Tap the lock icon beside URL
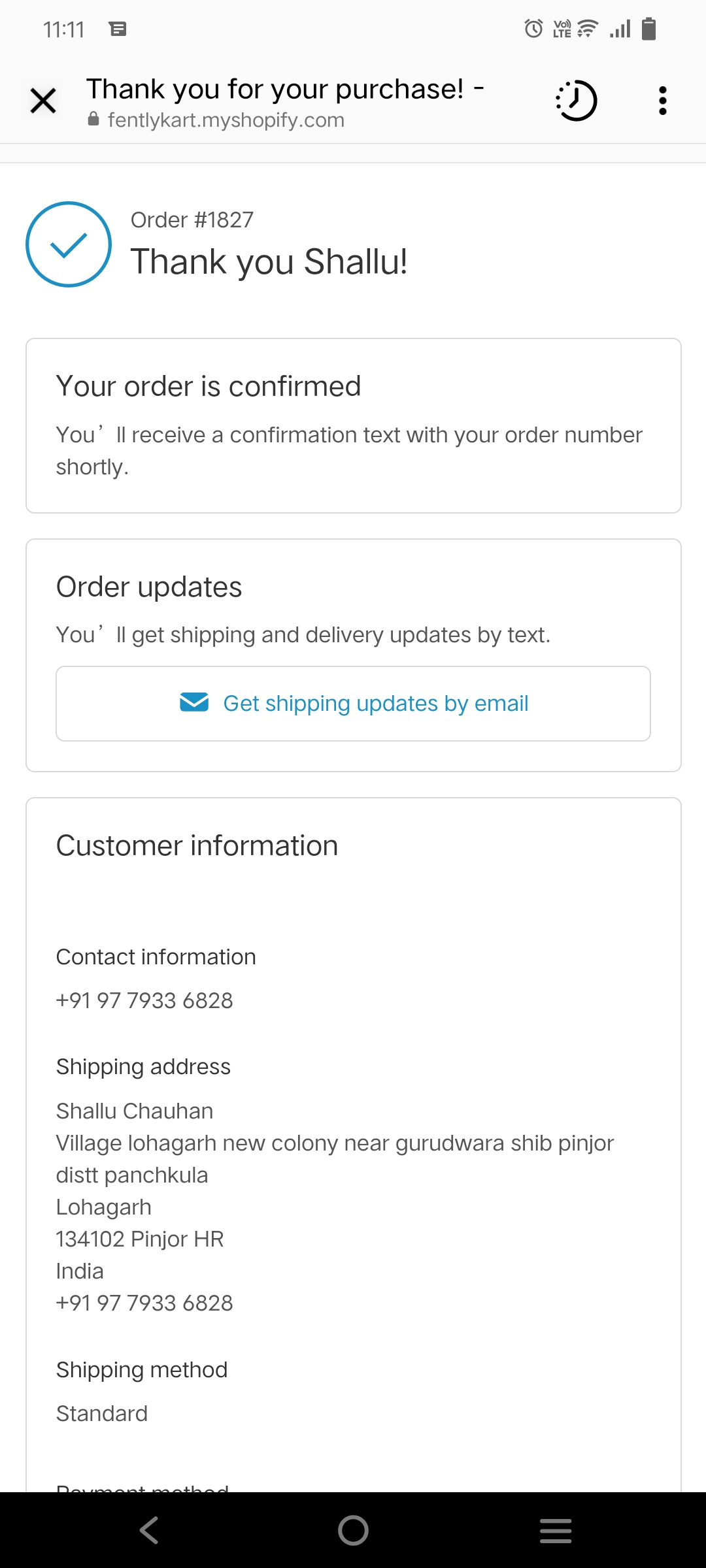The image size is (706, 1568). [x=93, y=119]
